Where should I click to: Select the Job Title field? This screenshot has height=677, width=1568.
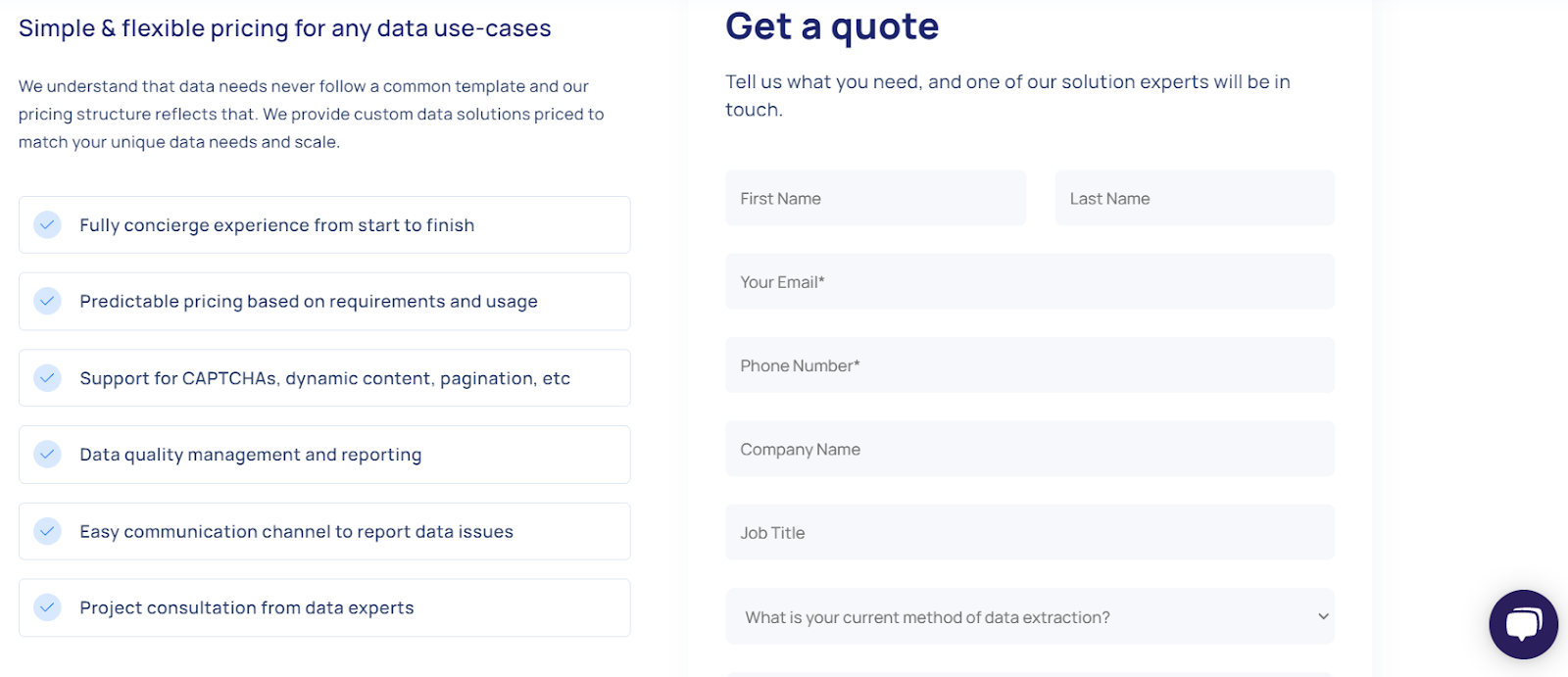[x=1029, y=532]
